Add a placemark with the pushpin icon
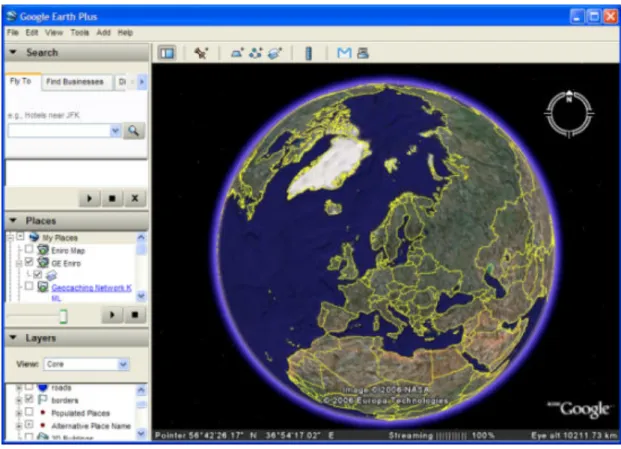621x449 pixels. [x=201, y=53]
